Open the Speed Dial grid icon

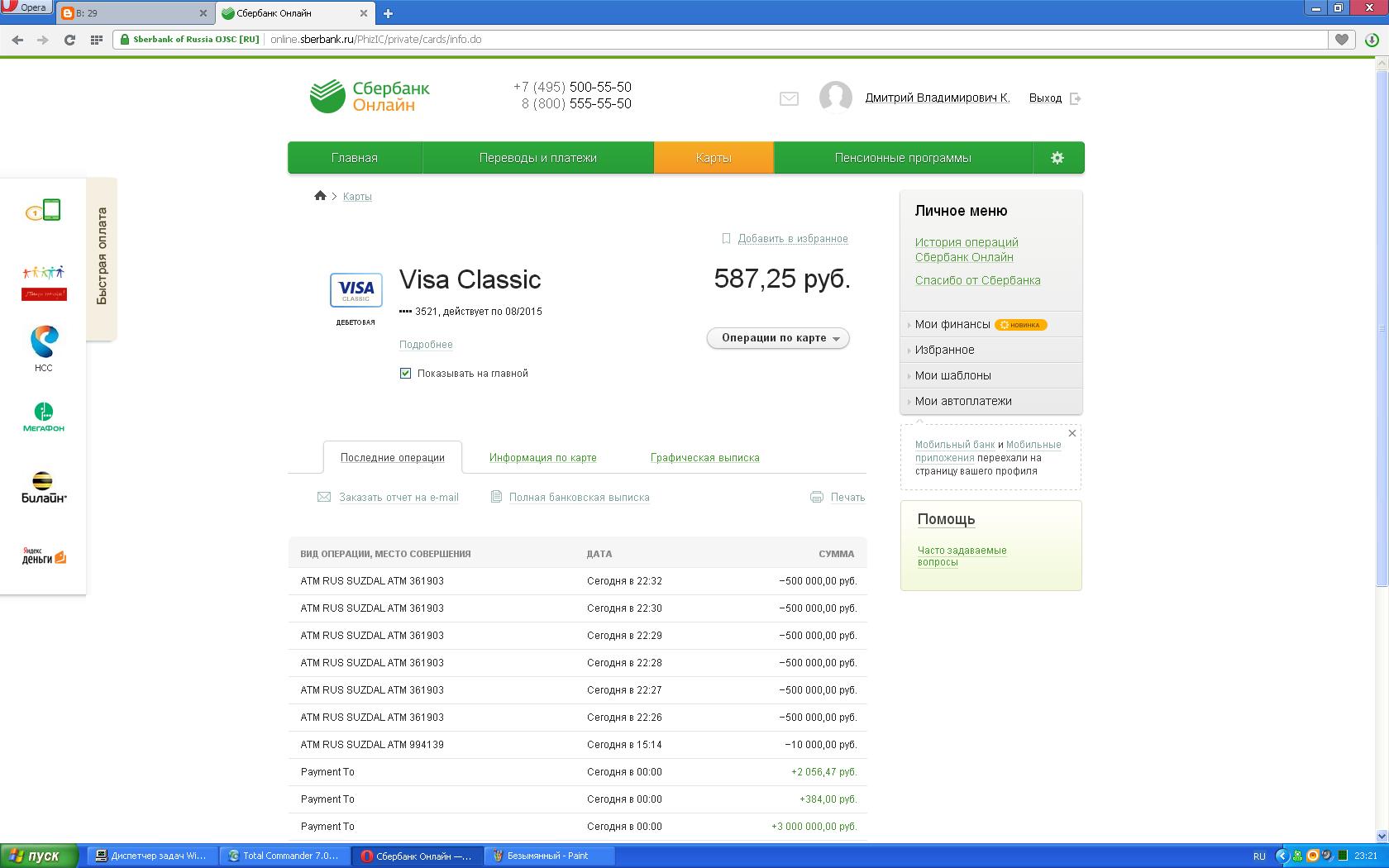(x=96, y=40)
